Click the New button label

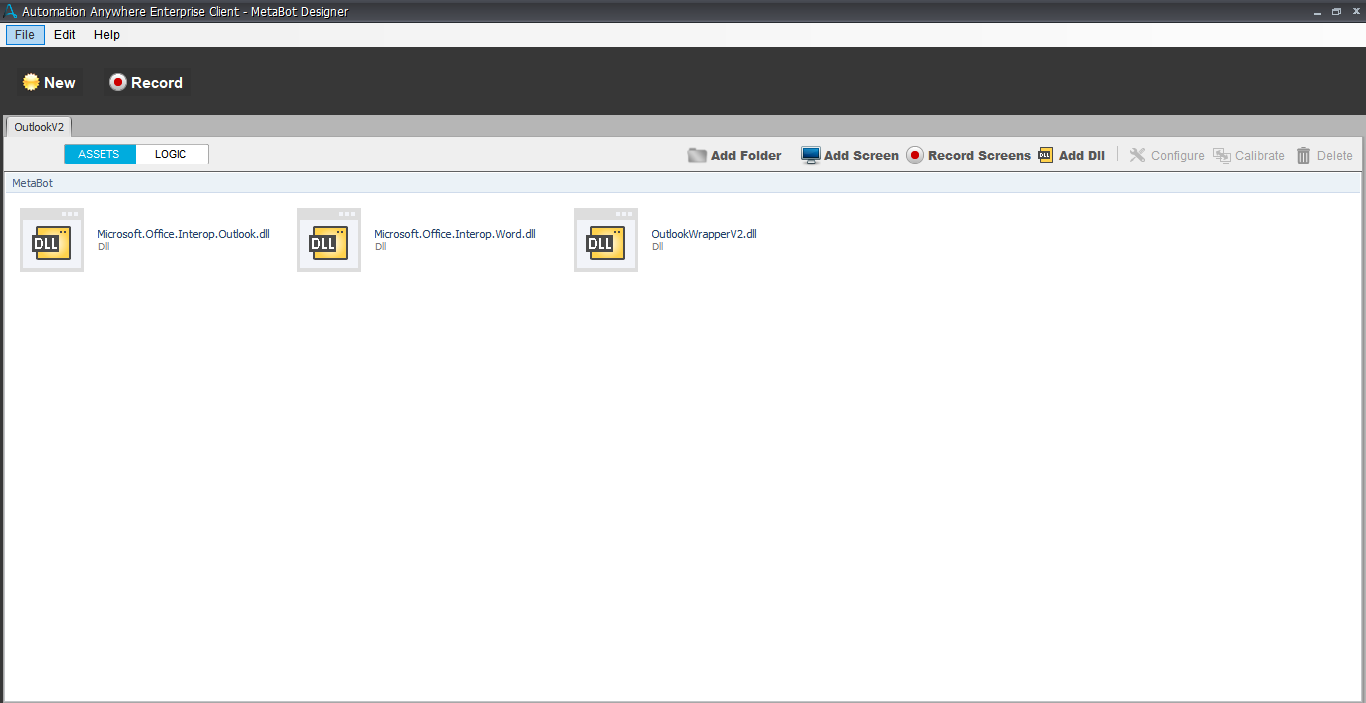60,83
